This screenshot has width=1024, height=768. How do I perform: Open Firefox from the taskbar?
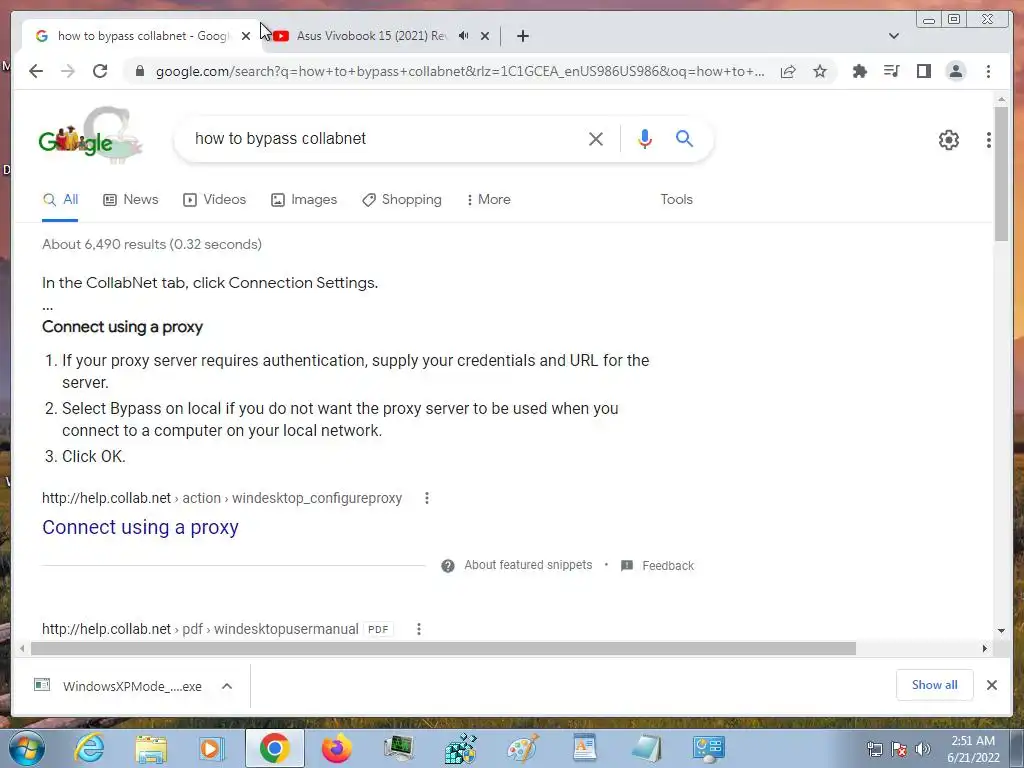pos(336,748)
